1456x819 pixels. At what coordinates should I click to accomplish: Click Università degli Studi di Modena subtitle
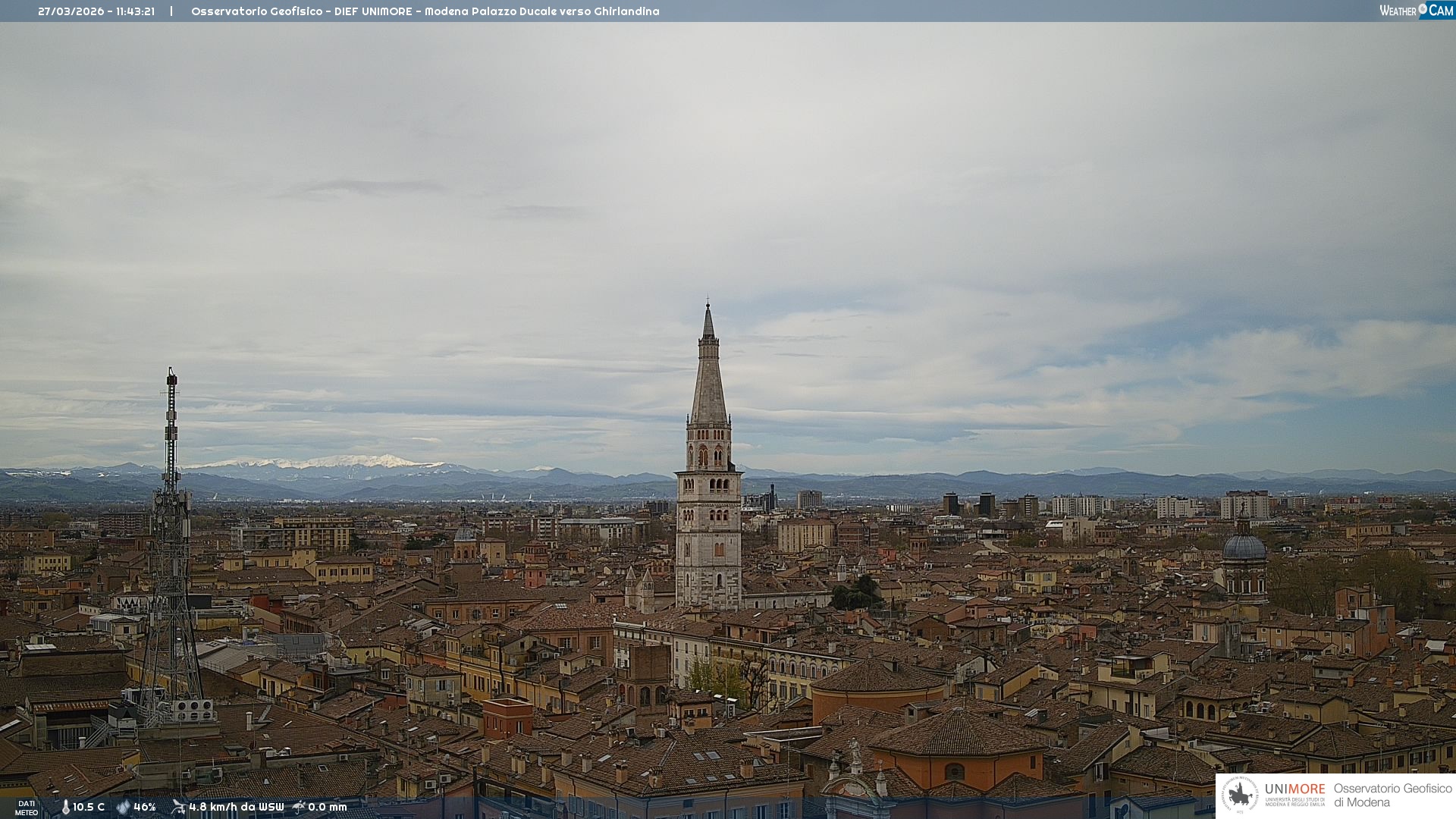pyautogui.click(x=1294, y=802)
